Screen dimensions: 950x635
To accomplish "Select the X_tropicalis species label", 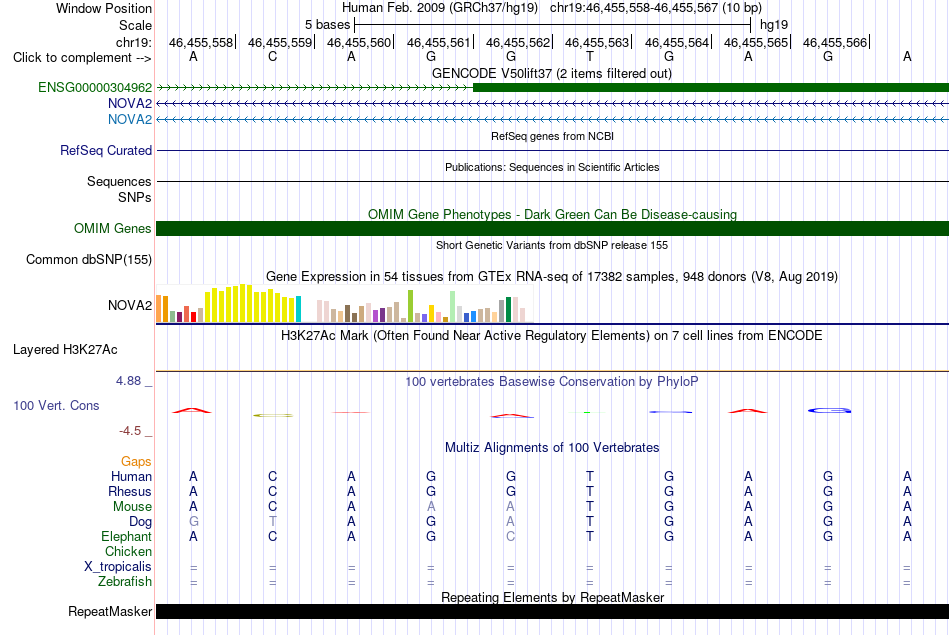I will pyautogui.click(x=118, y=567).
